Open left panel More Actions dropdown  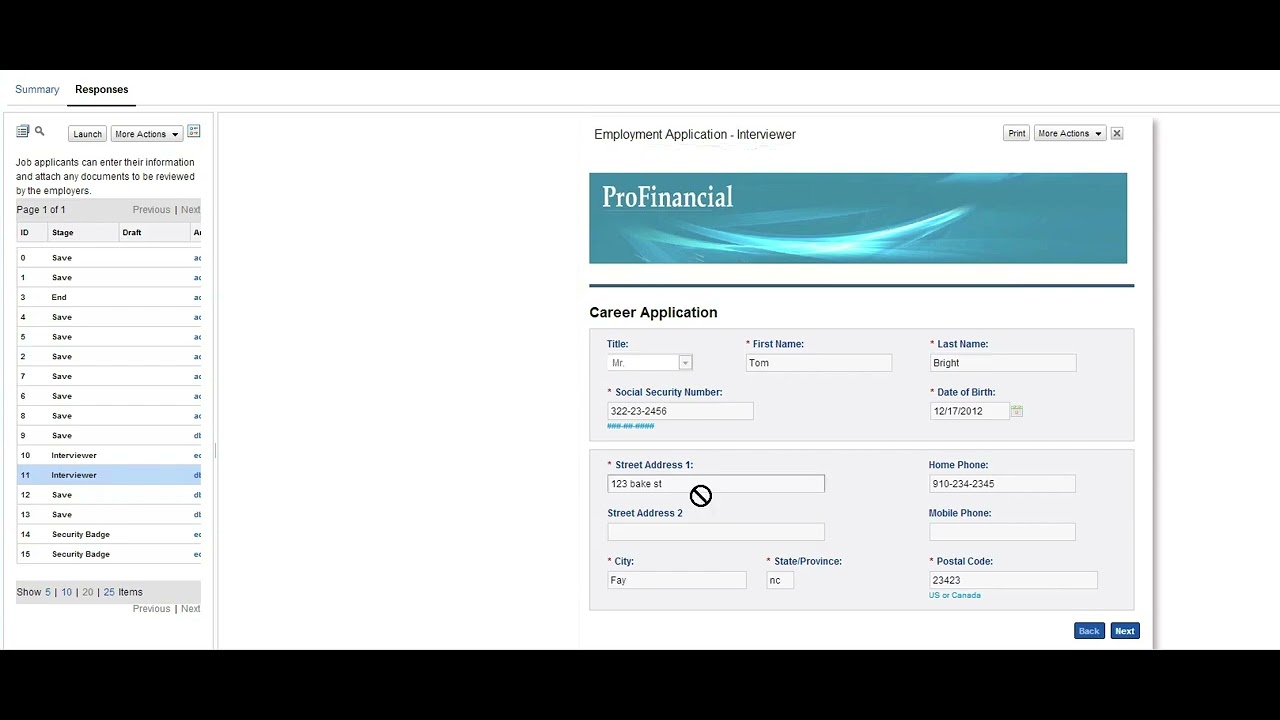point(146,134)
